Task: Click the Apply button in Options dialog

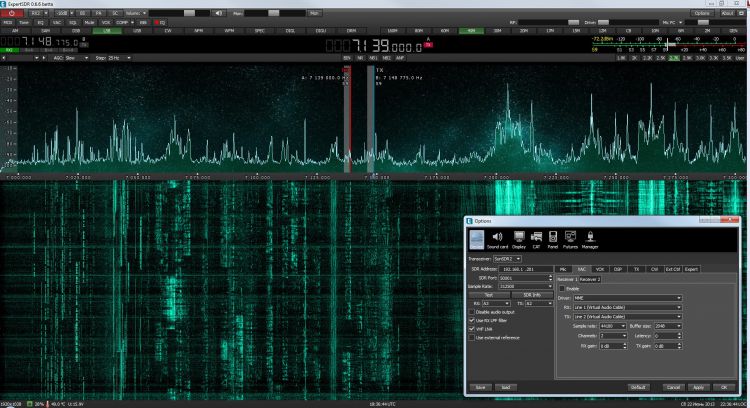Action: coord(698,387)
